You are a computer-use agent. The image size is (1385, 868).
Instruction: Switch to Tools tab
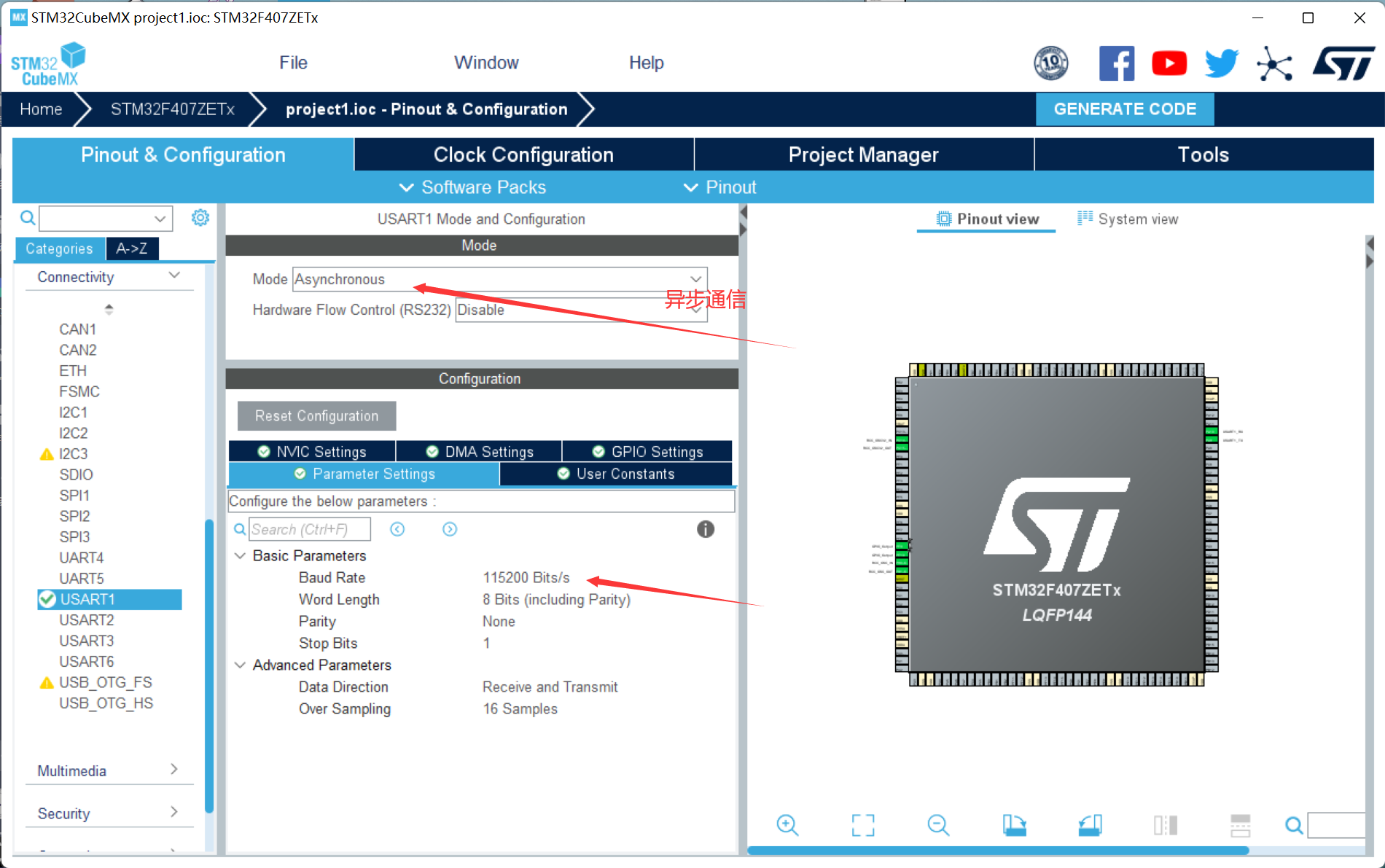[1203, 155]
